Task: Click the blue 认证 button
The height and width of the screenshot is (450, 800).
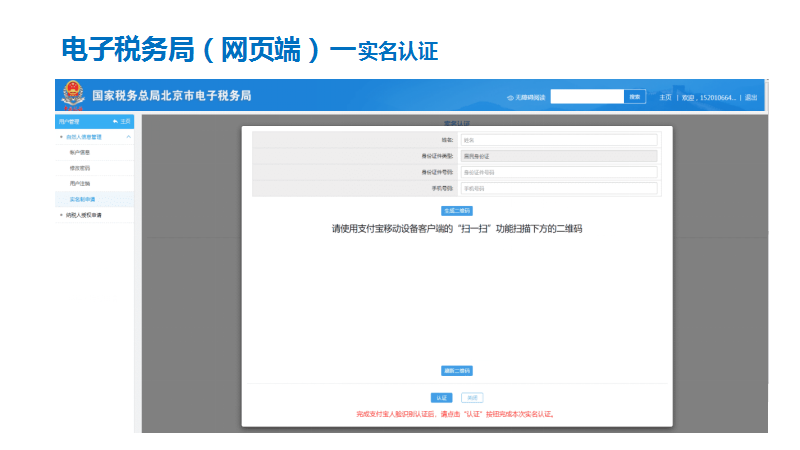Action: (441, 397)
